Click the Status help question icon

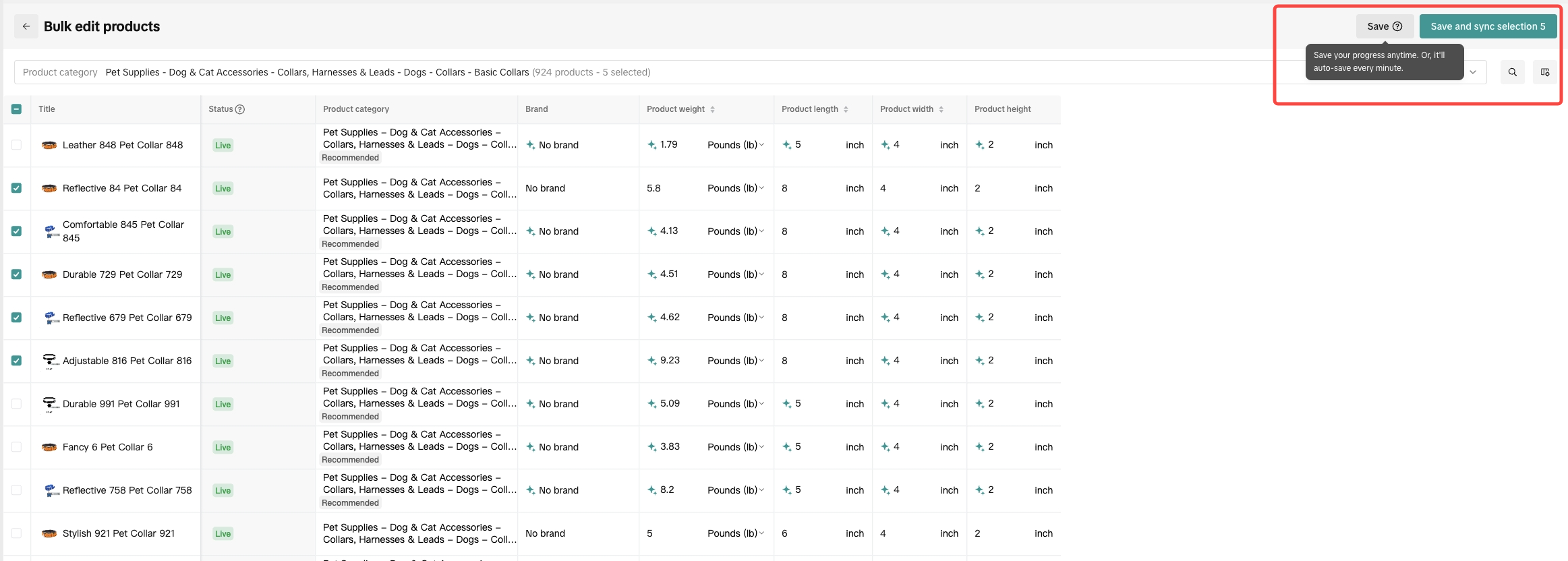[240, 109]
